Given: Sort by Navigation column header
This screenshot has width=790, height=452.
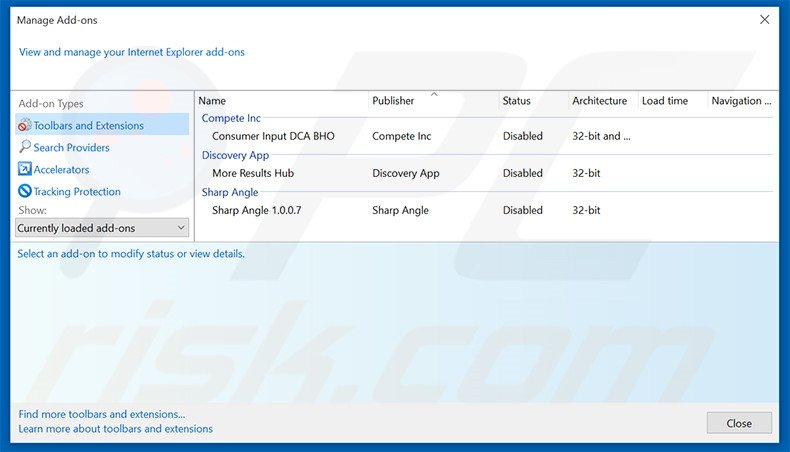Looking at the screenshot, I should tap(741, 100).
